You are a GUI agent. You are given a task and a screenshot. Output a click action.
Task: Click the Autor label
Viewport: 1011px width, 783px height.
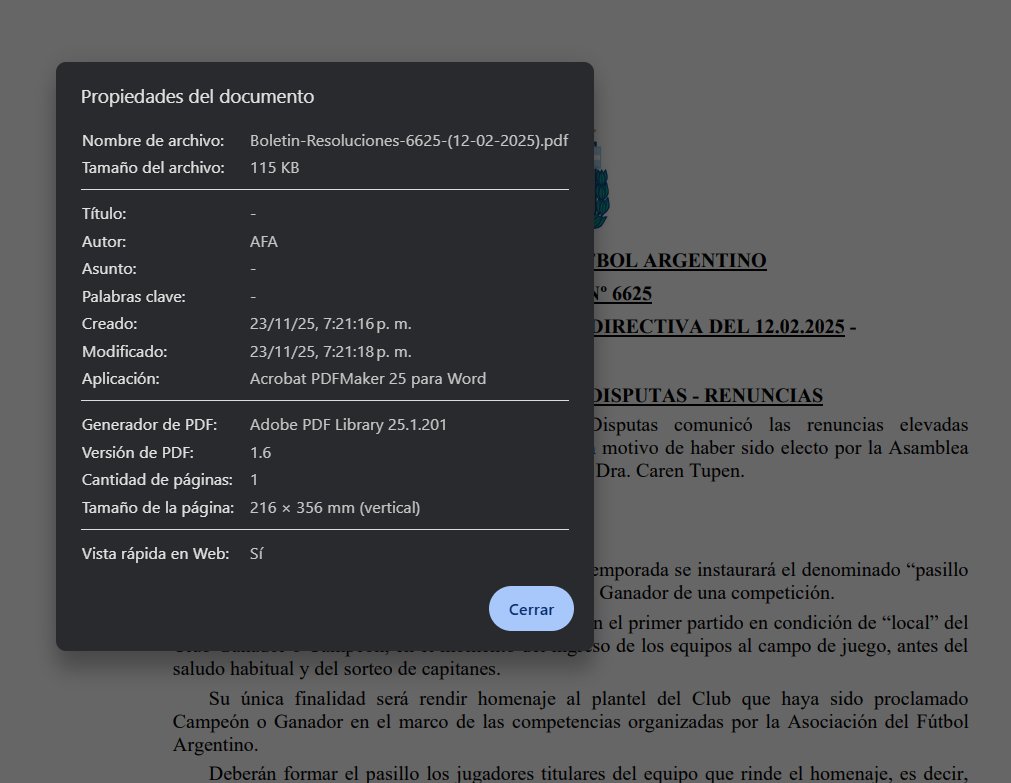click(104, 242)
